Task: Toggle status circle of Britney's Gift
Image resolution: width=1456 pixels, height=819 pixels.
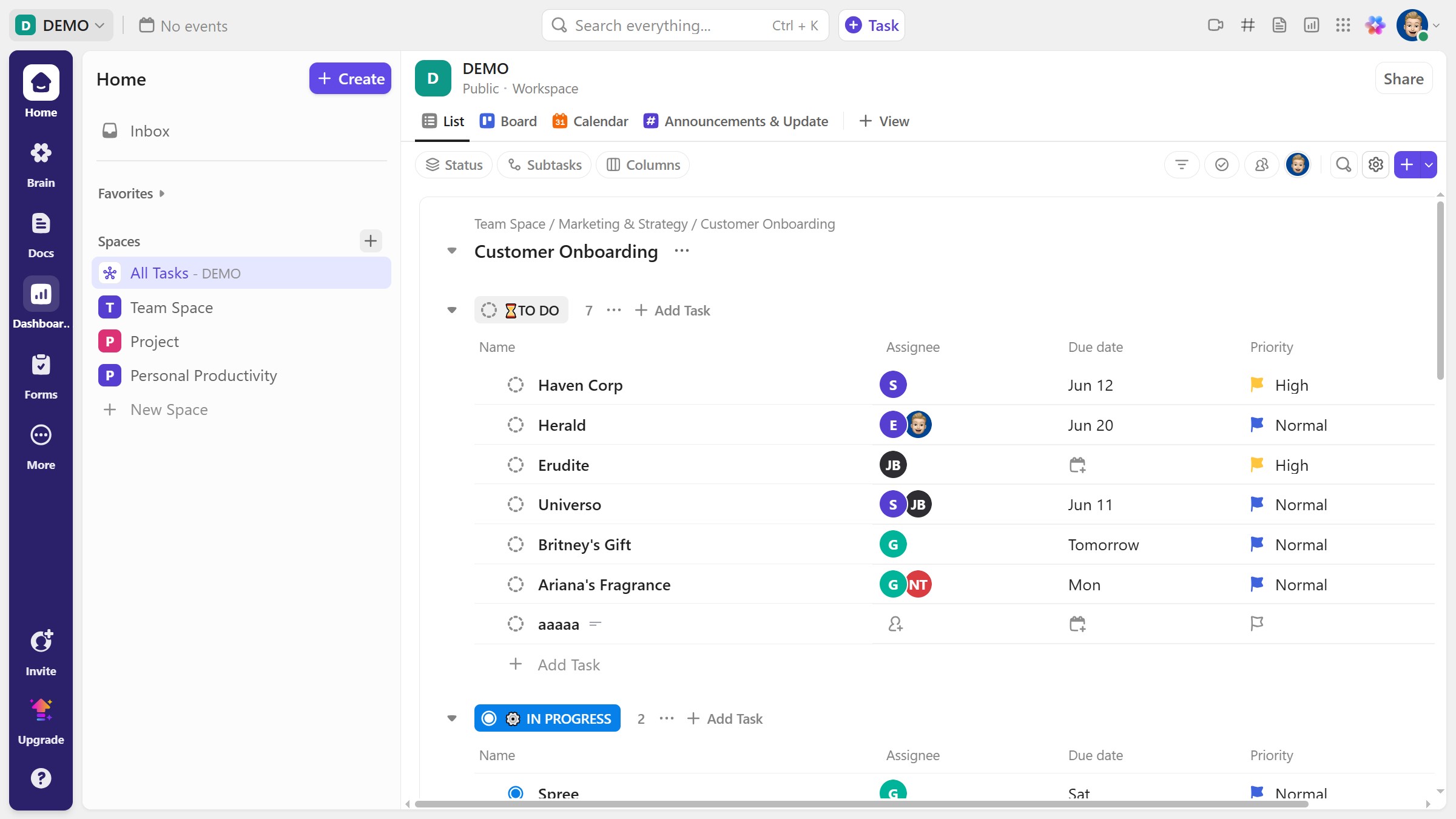Action: 515,545
